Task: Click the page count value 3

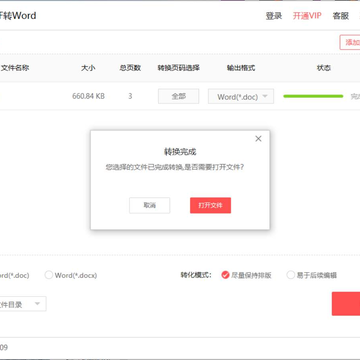Action: [x=130, y=96]
